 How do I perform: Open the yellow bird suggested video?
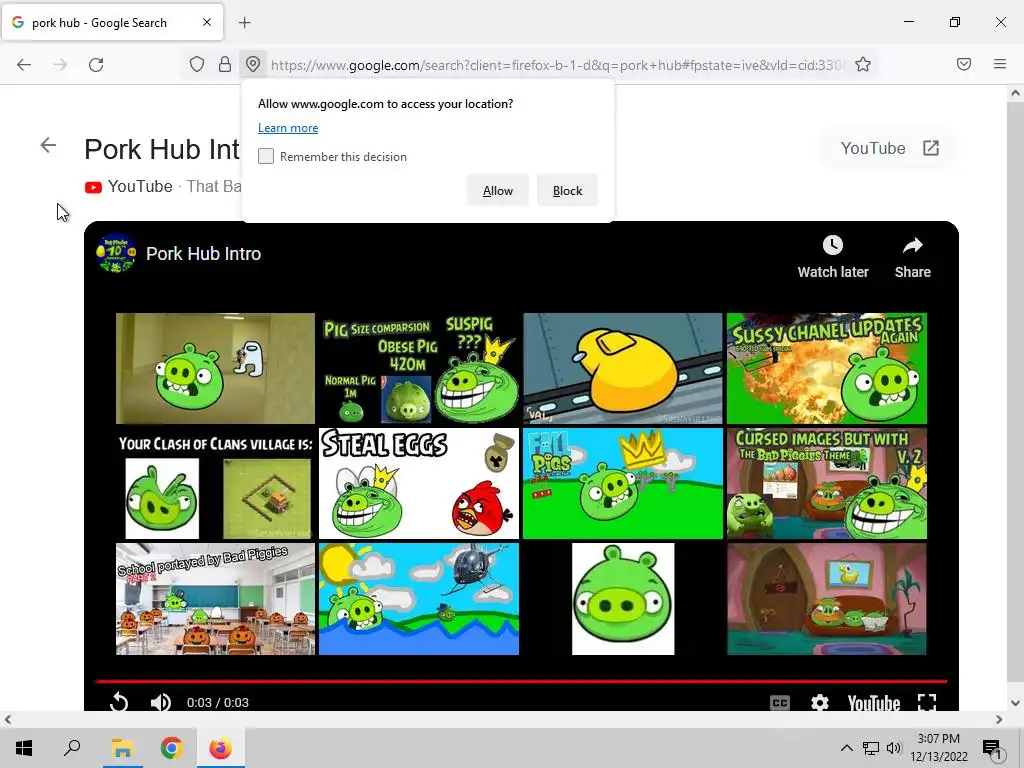click(x=622, y=368)
